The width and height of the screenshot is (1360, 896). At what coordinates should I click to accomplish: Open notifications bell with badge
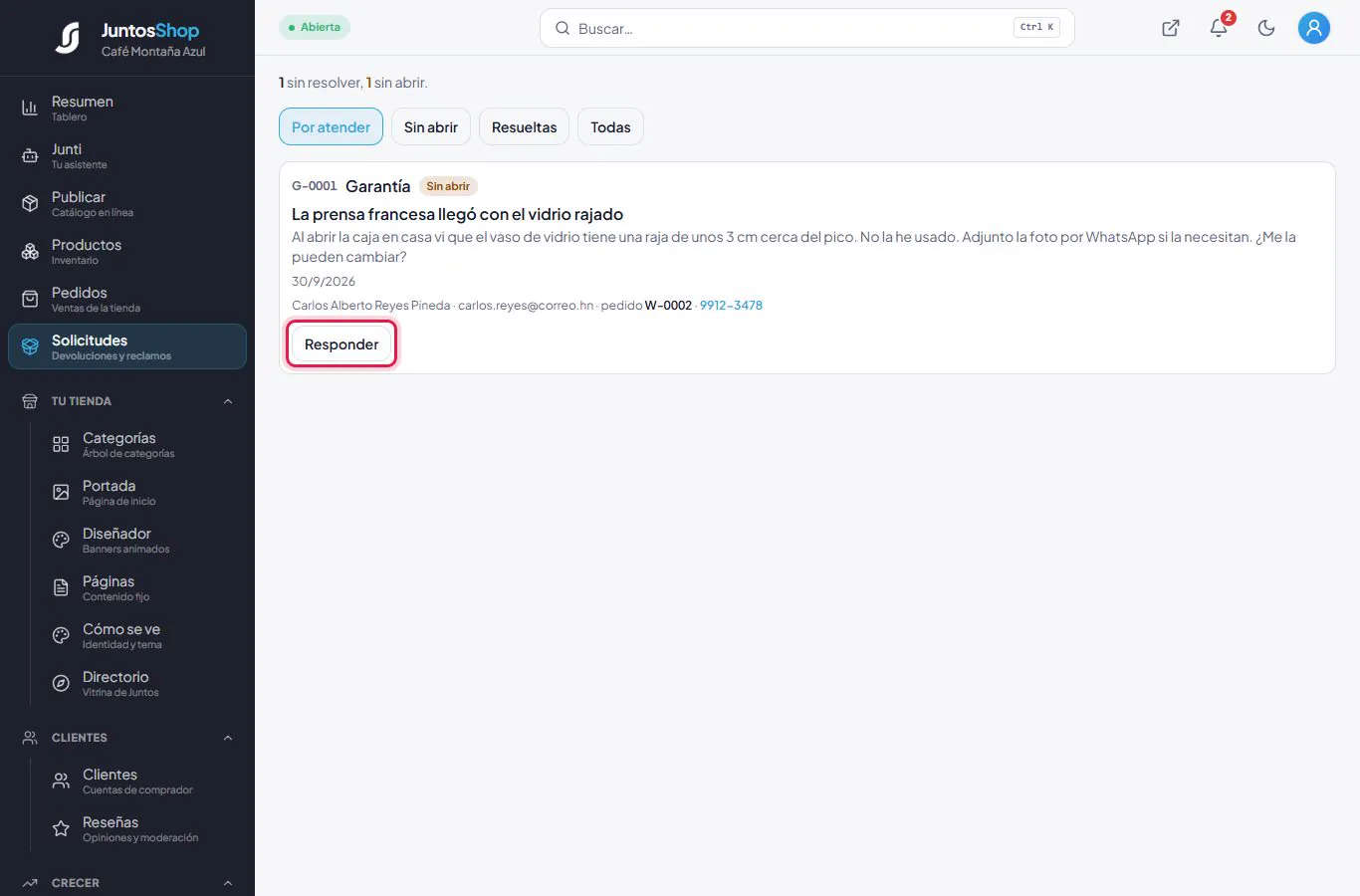click(x=1221, y=26)
